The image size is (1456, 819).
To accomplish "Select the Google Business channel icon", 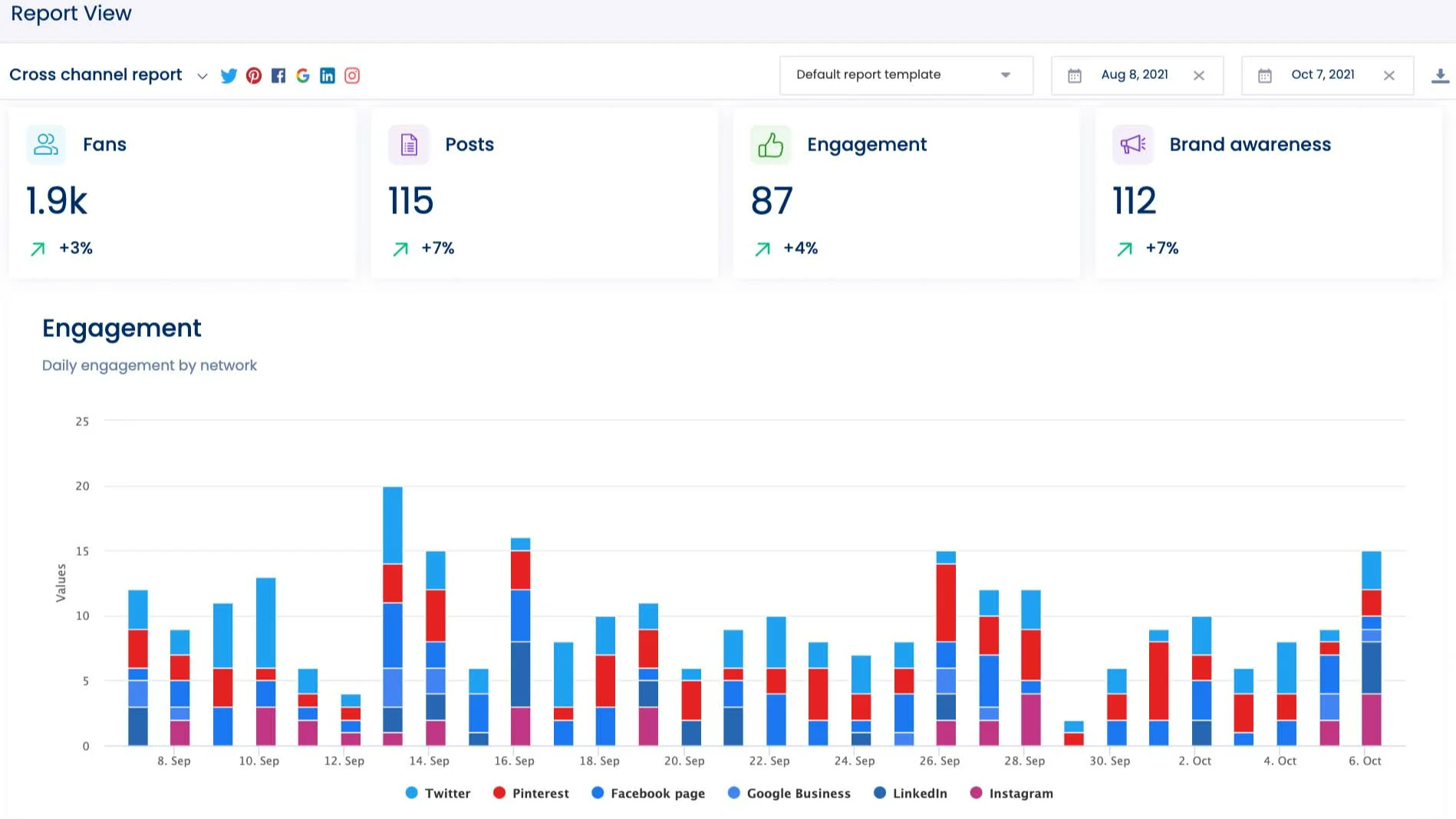I will click(x=303, y=75).
